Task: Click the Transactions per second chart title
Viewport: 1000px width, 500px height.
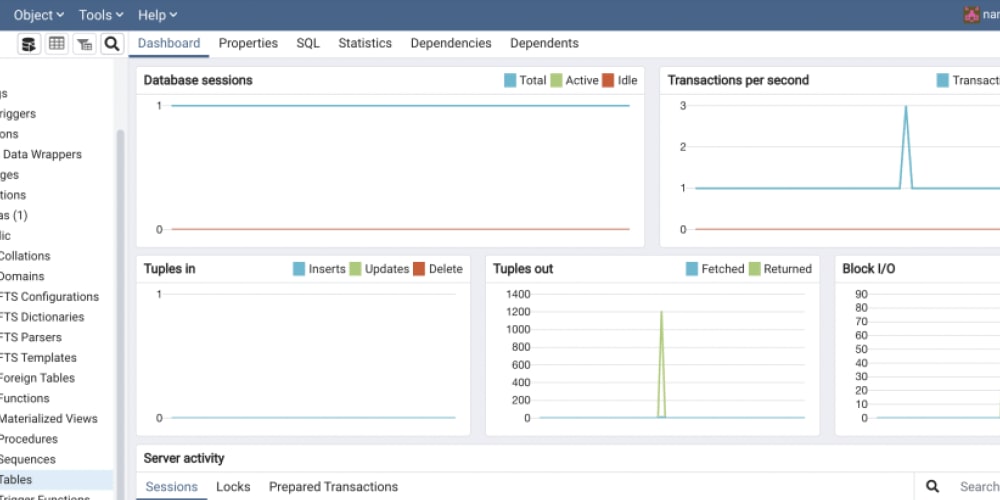Action: click(738, 80)
